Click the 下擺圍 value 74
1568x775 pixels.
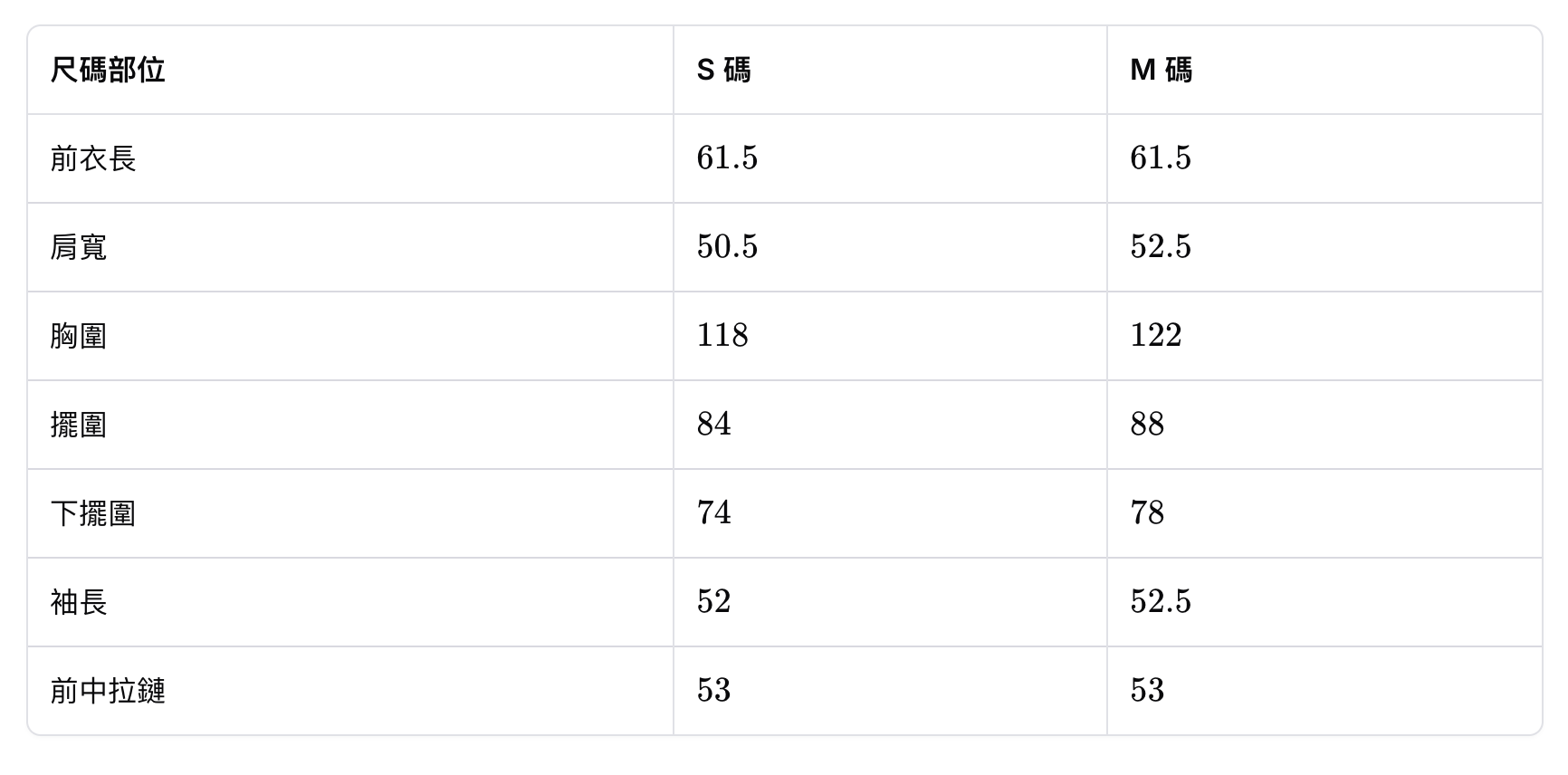(713, 513)
